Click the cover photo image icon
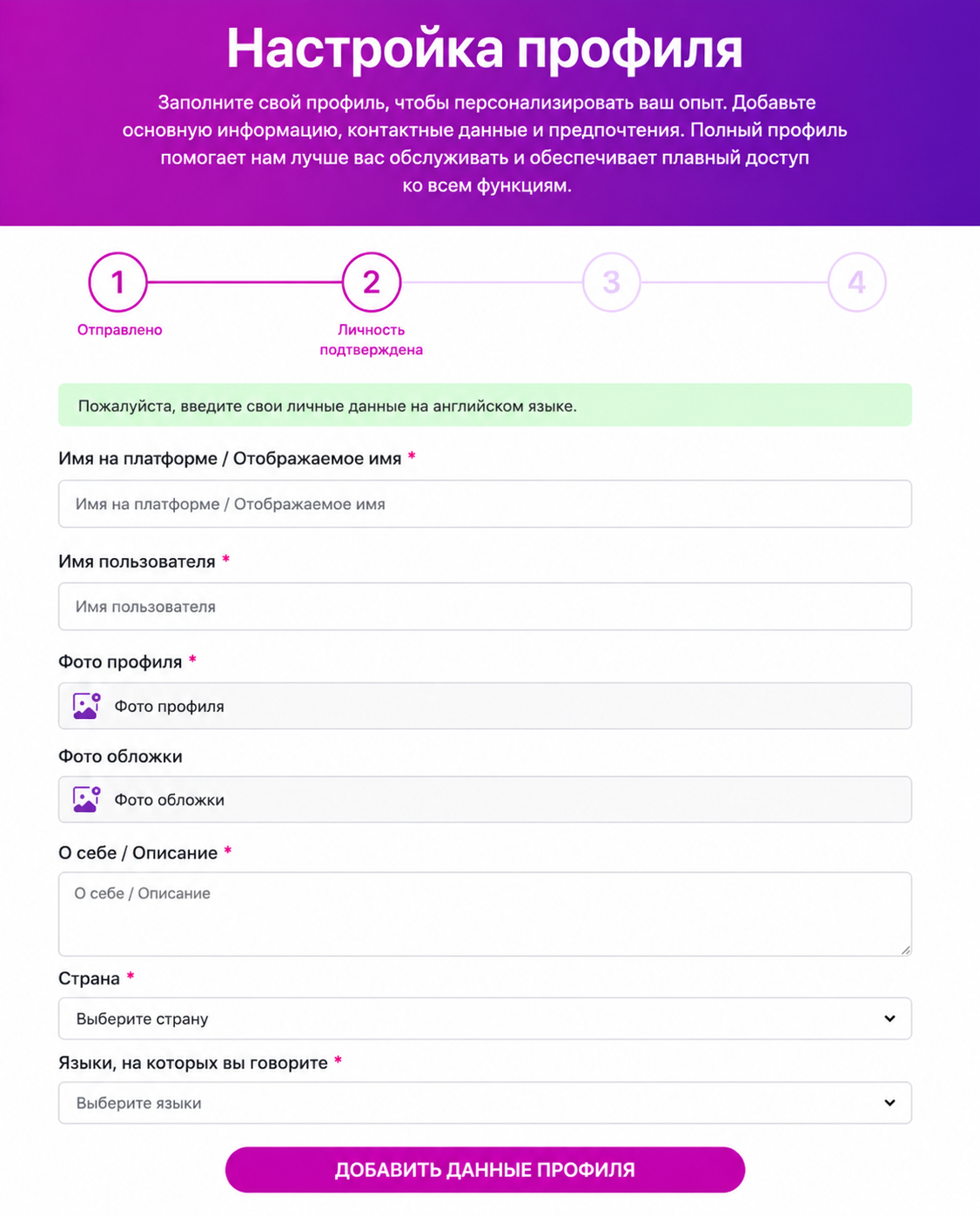Image resolution: width=980 pixels, height=1216 pixels. [x=86, y=799]
